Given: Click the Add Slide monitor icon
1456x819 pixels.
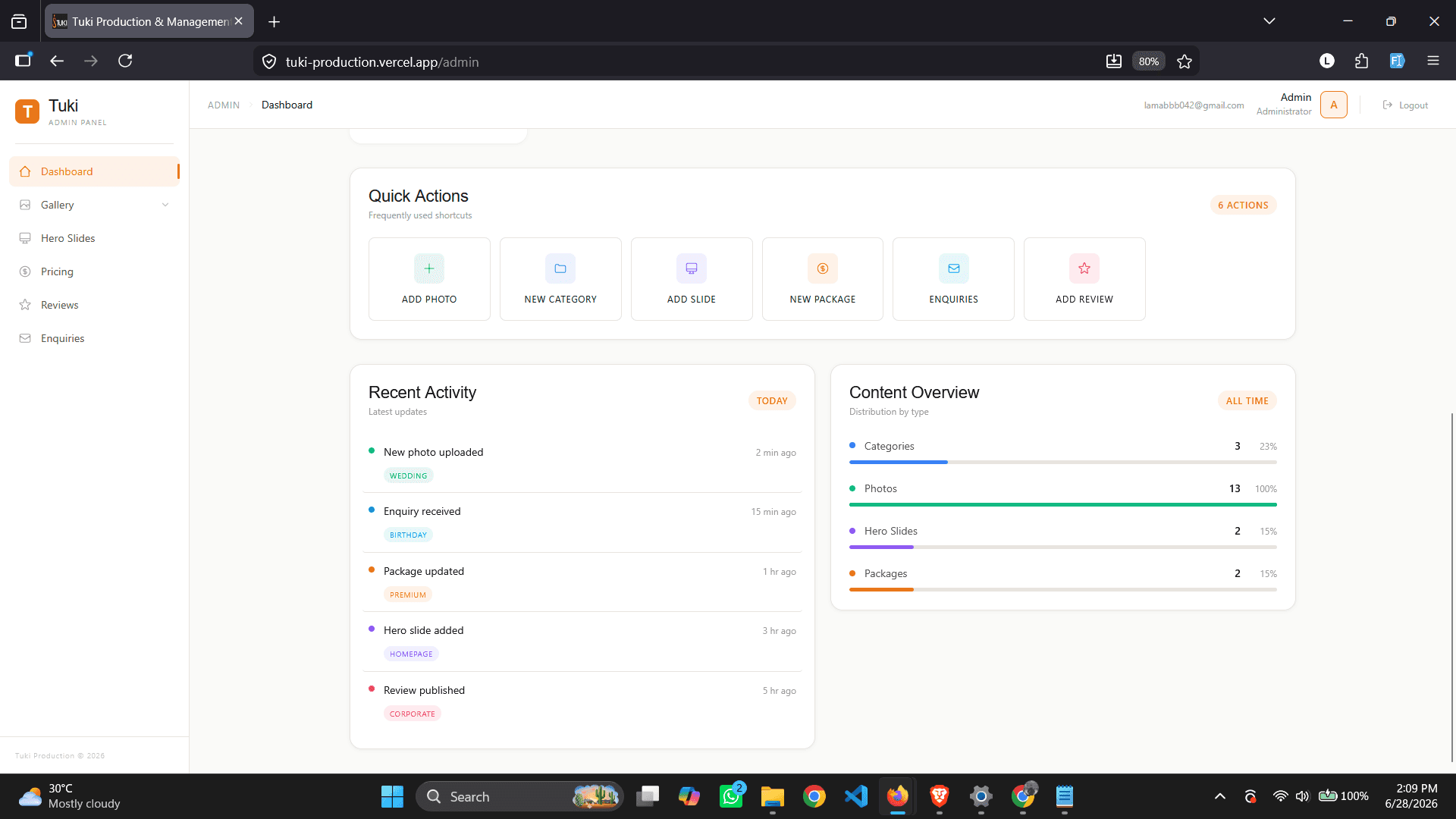Looking at the screenshot, I should pyautogui.click(x=692, y=268).
